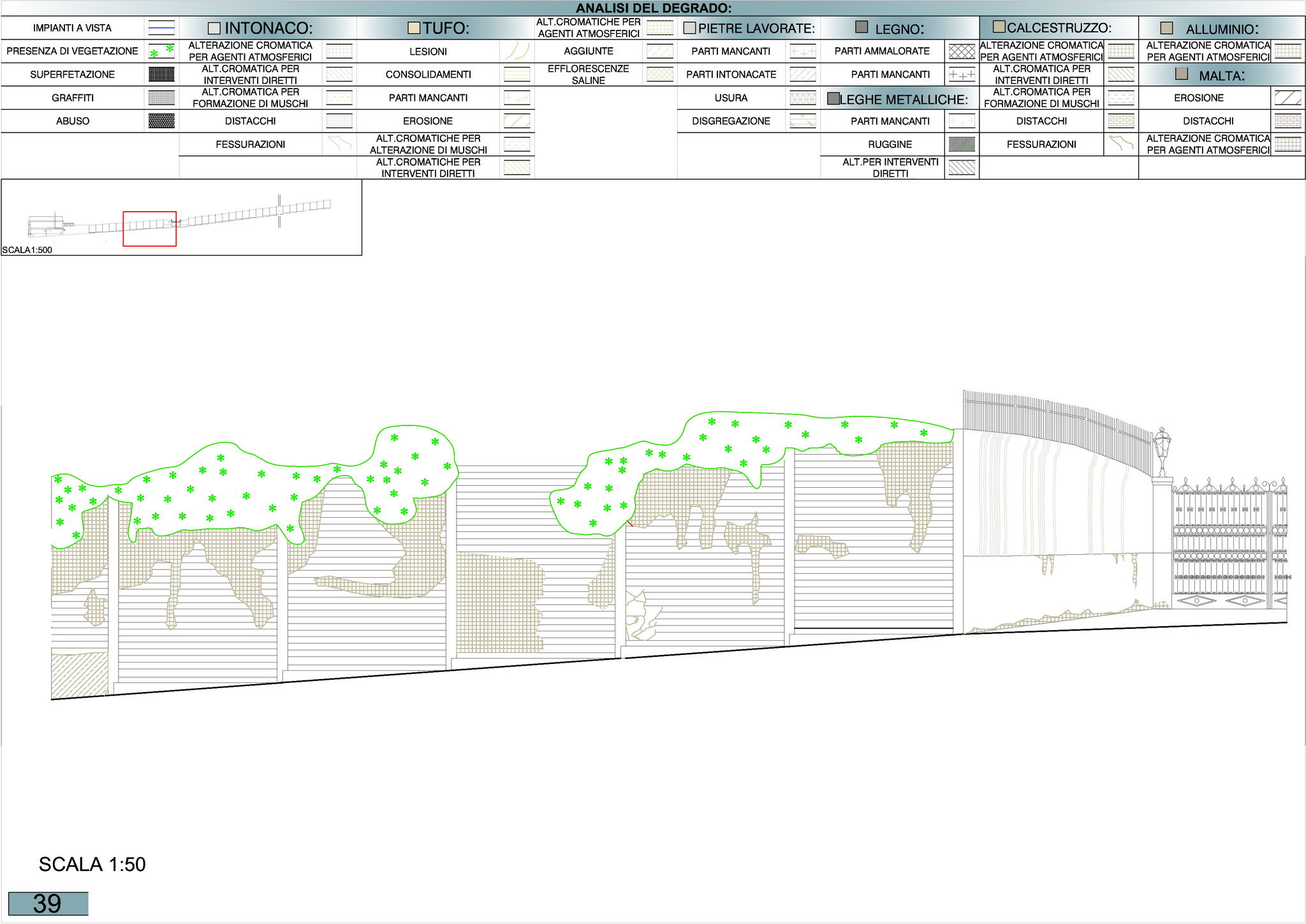Click the red rectangle in the key plan
This screenshot has width=1306, height=924.
[149, 229]
